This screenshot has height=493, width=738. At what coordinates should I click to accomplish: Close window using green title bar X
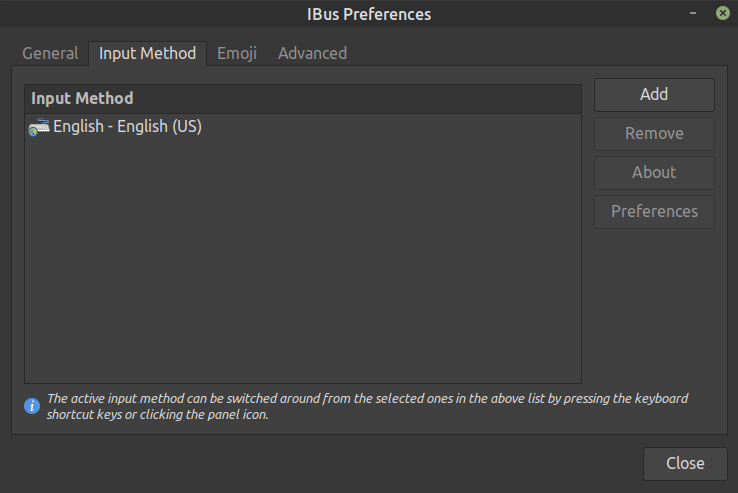coord(721,14)
